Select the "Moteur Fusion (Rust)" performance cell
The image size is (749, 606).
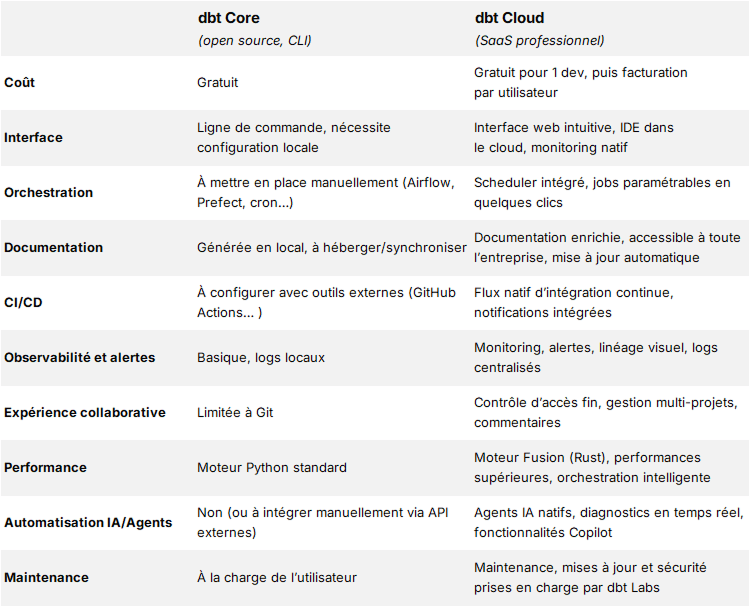pos(592,467)
